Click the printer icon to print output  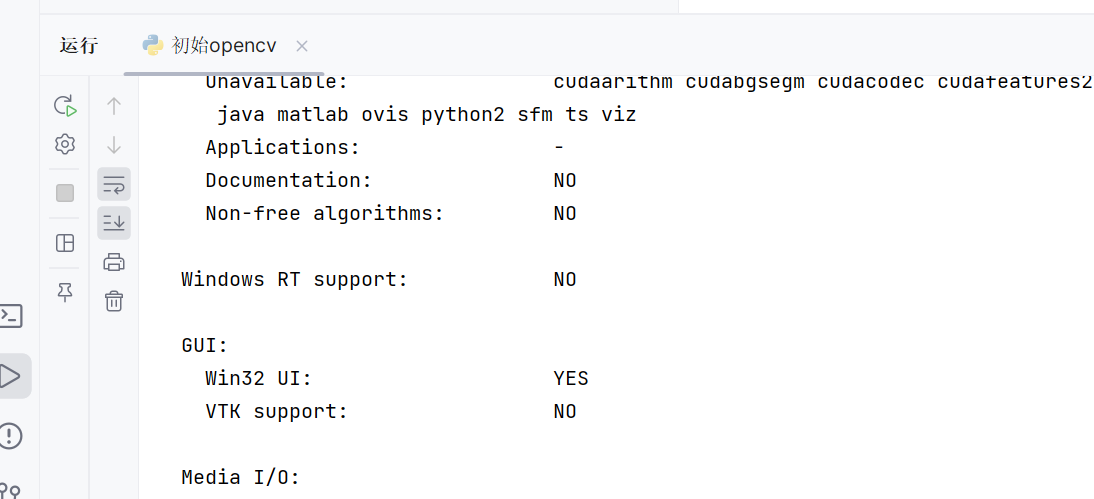click(x=114, y=262)
